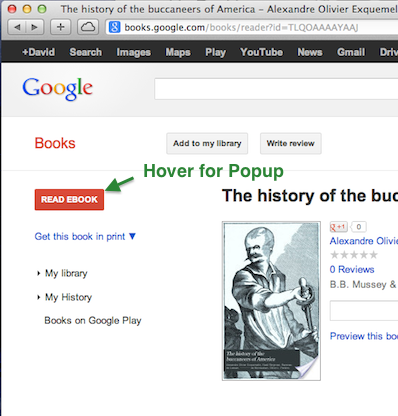Image resolution: width=398 pixels, height=416 pixels.
Task: Click the Write review button
Action: click(x=291, y=144)
